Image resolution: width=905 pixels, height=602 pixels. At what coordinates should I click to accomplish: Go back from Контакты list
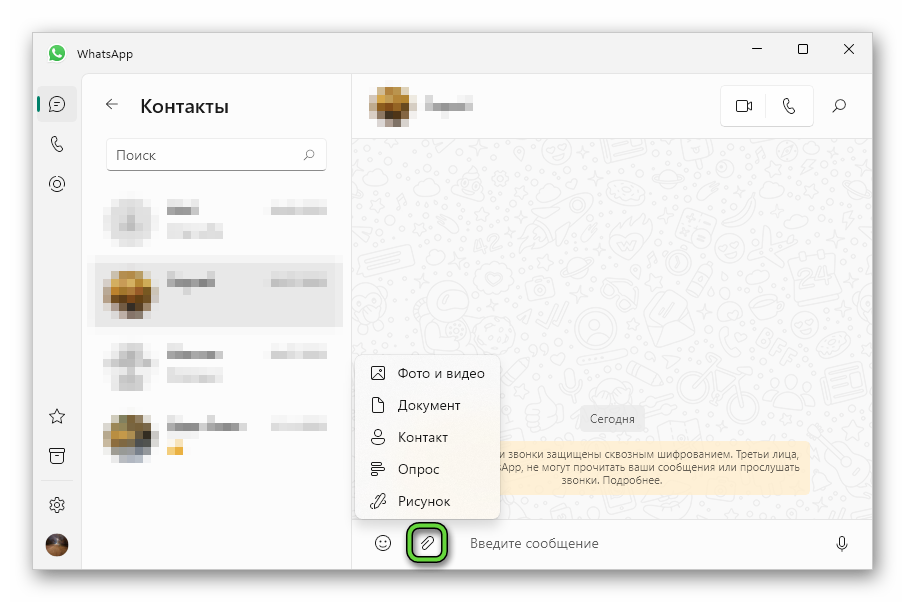point(112,104)
